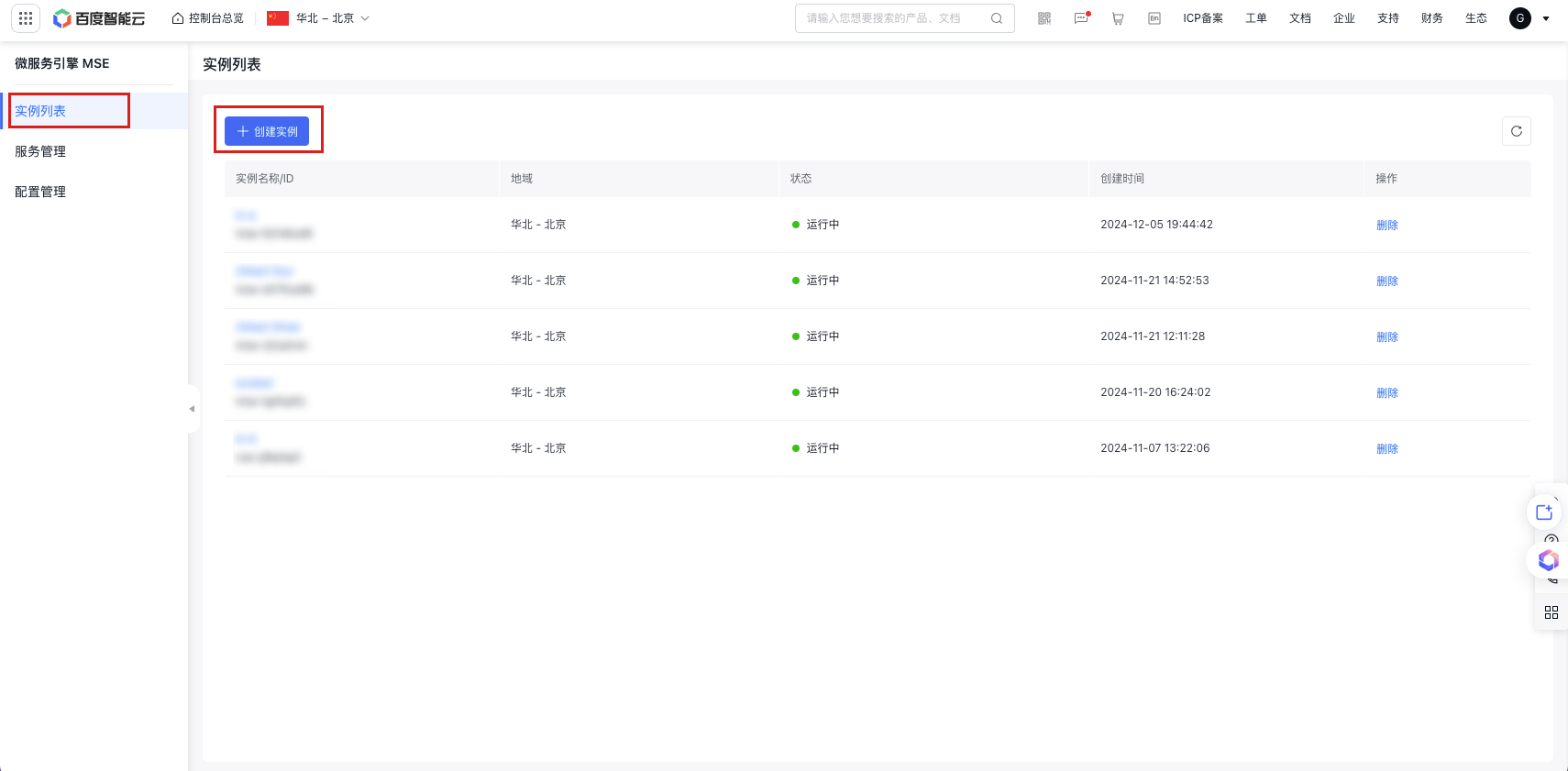
Task: Open instance name link created 2024-11-21 12:11:28
Action: pyautogui.click(x=268, y=327)
